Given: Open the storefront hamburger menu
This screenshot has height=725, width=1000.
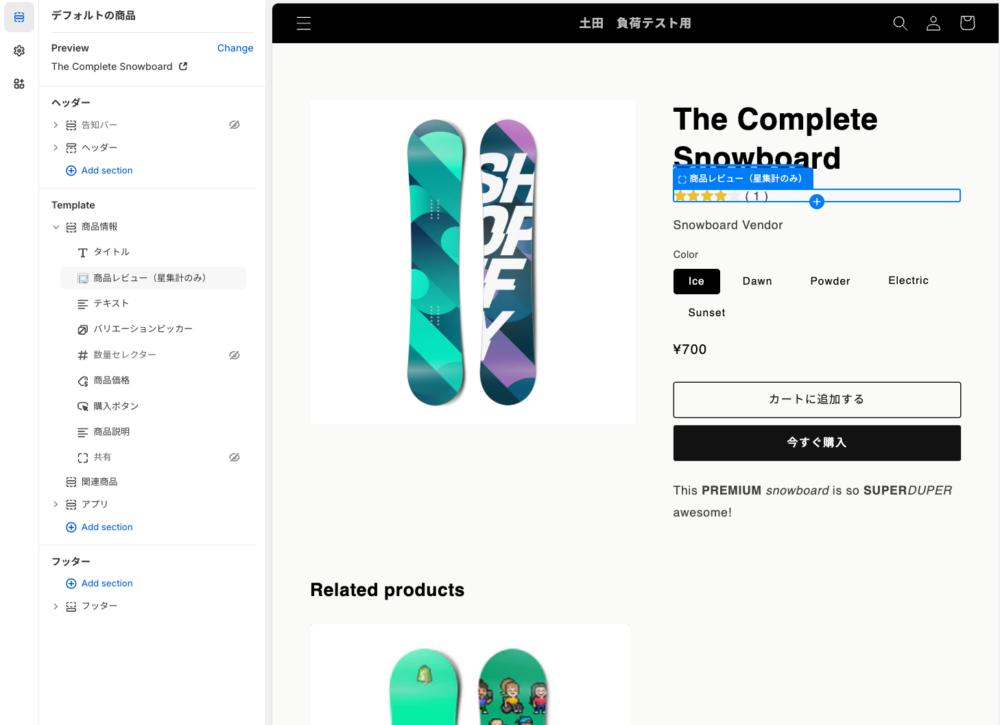Looking at the screenshot, I should pos(304,23).
